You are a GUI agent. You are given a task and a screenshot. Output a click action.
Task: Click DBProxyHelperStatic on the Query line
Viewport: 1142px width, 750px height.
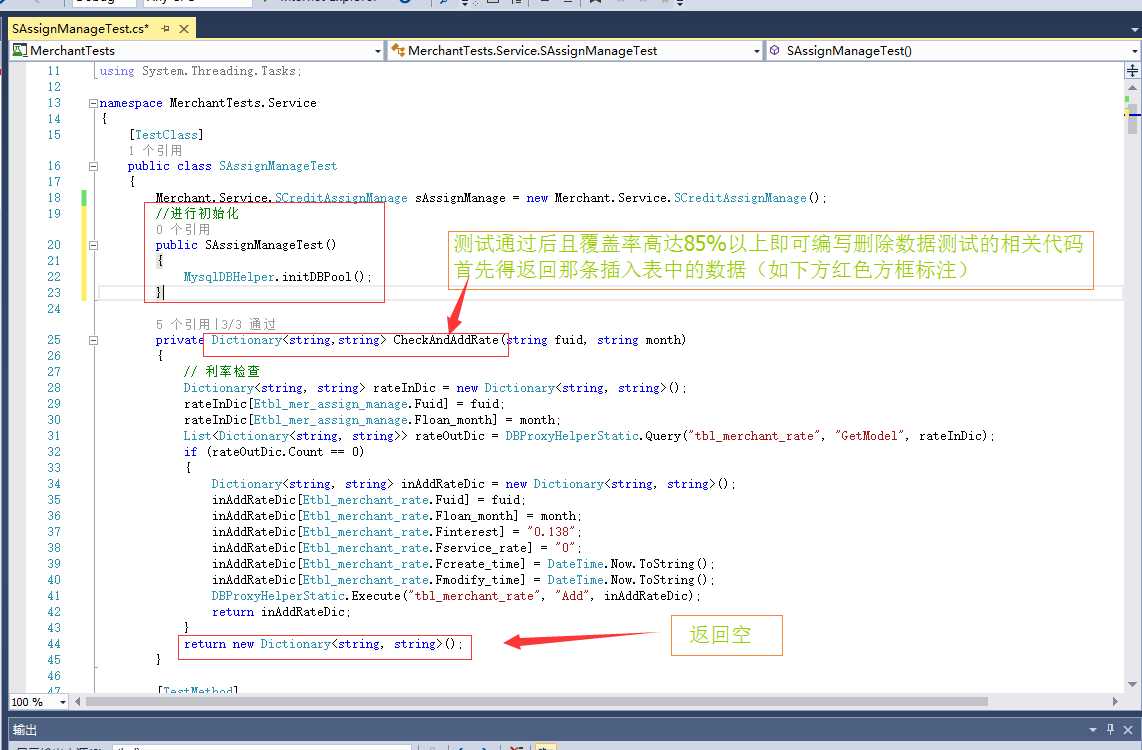tap(572, 436)
